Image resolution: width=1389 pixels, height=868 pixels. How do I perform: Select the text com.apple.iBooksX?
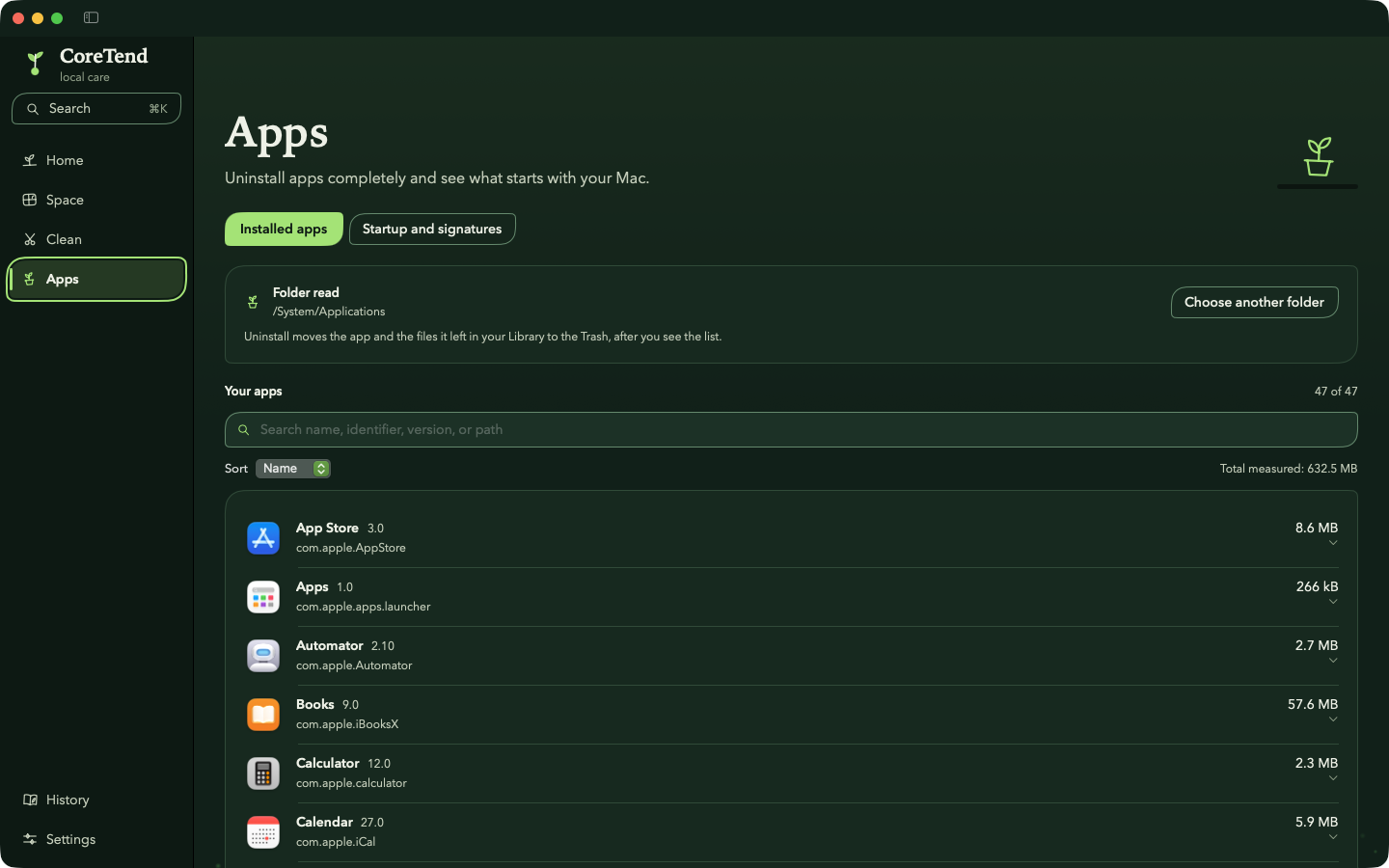(x=347, y=724)
